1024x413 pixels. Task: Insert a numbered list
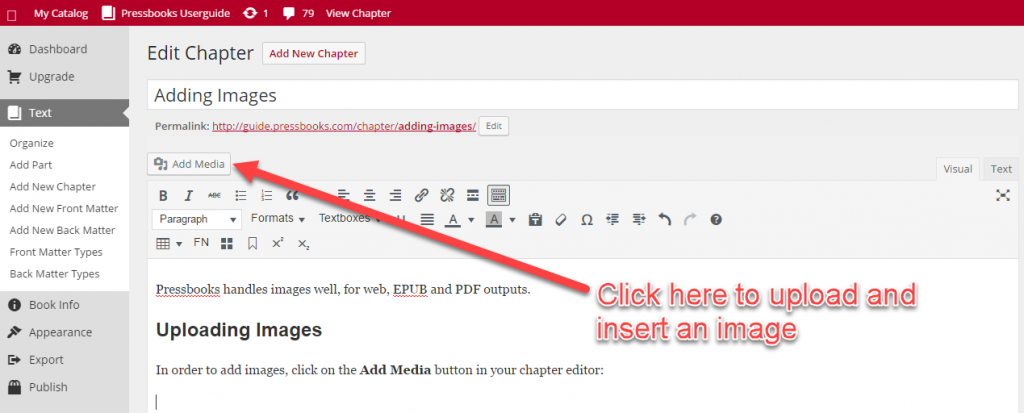click(x=266, y=195)
